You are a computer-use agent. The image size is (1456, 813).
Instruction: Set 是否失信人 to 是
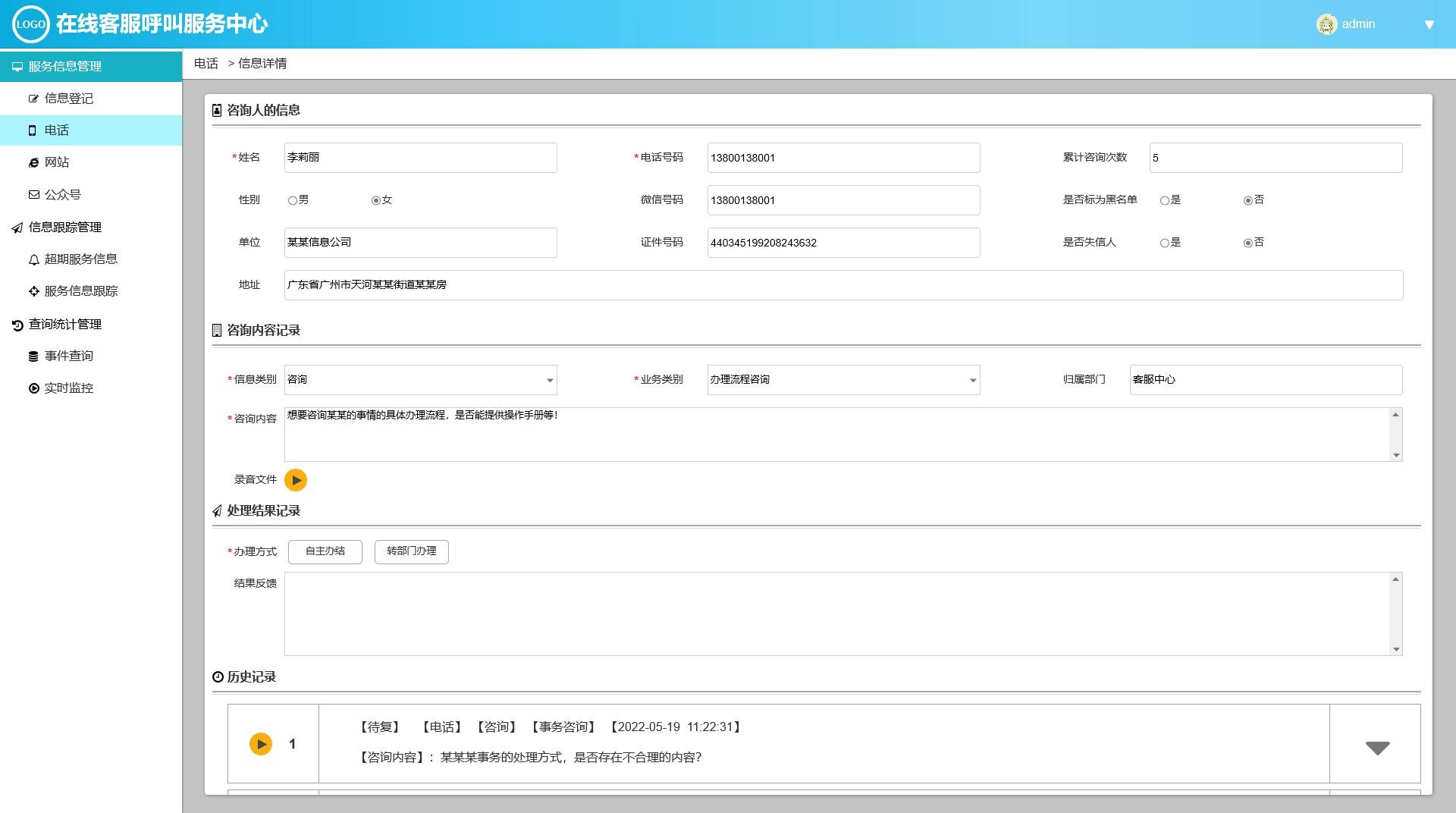pyautogui.click(x=1165, y=243)
